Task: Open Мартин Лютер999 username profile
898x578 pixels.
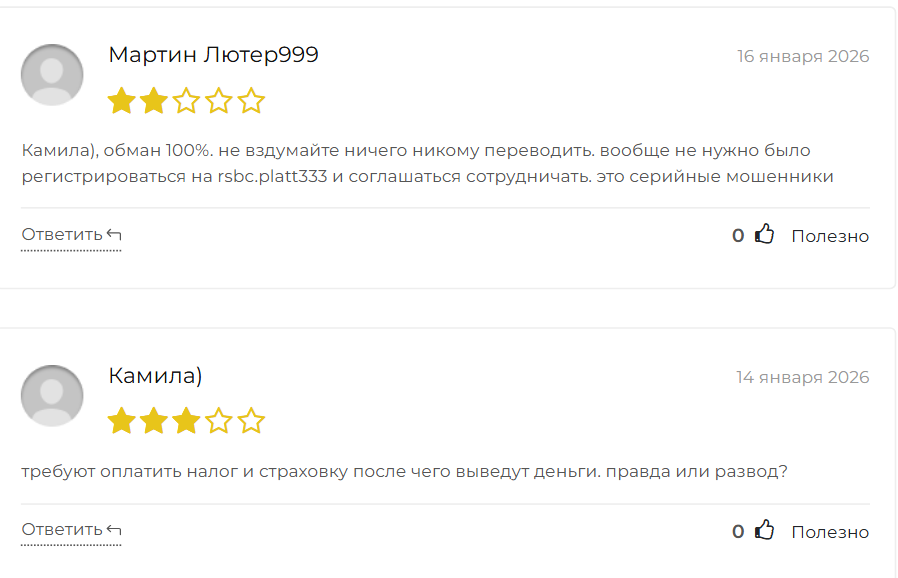Action: pyautogui.click(x=213, y=55)
